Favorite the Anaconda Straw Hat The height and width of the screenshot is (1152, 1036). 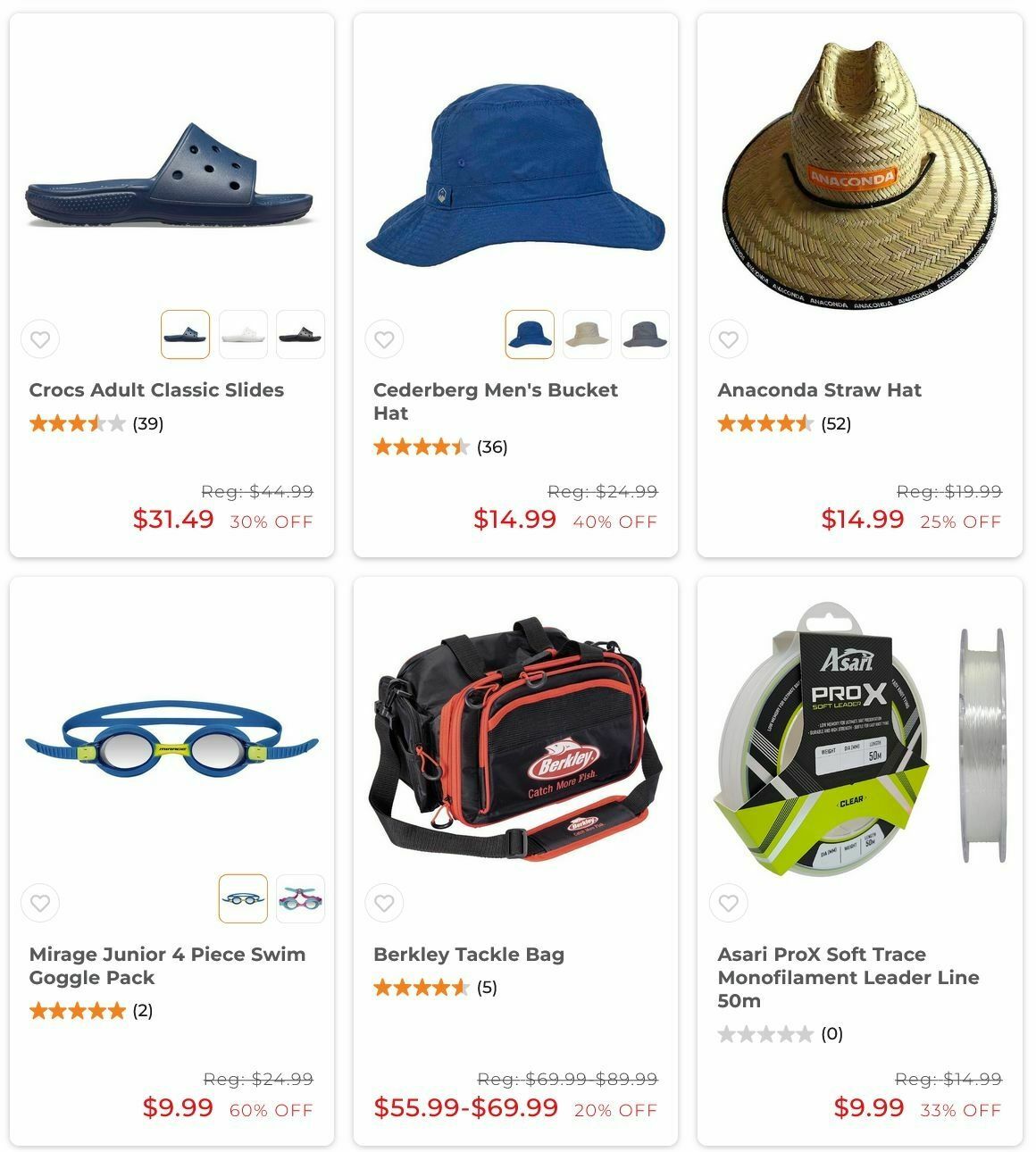pyautogui.click(x=729, y=339)
